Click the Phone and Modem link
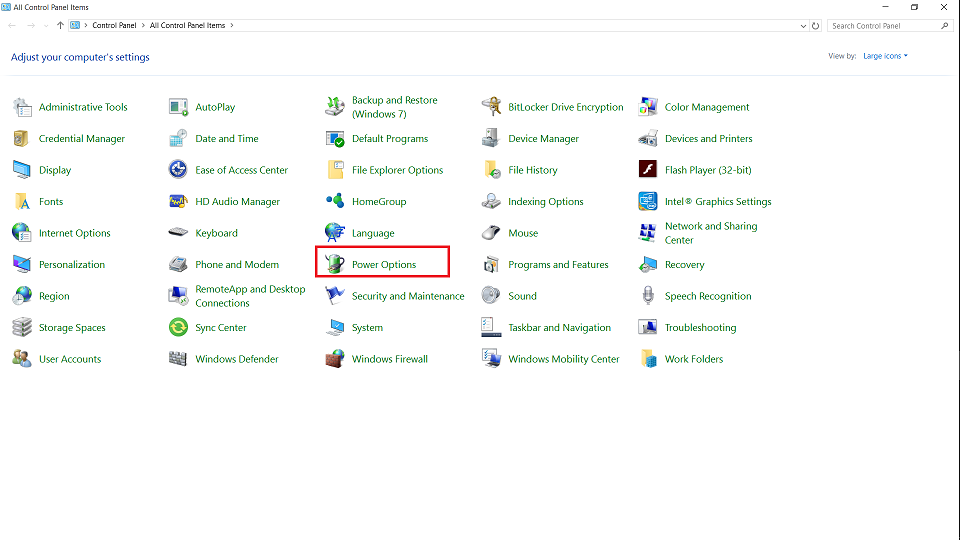Screen dimensions: 960x540 click(237, 264)
